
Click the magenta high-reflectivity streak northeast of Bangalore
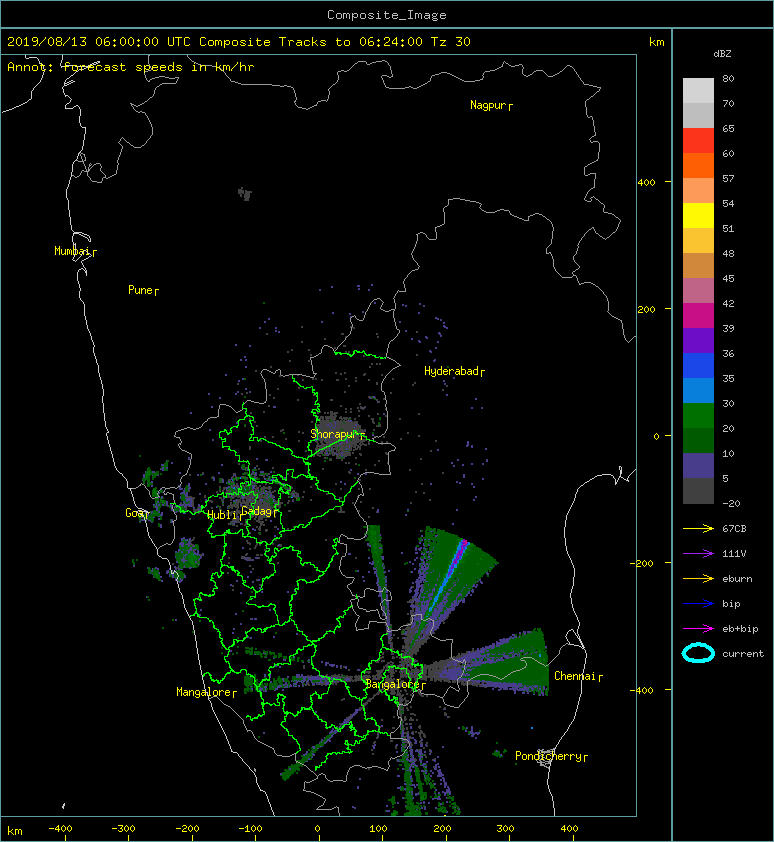coord(459,554)
